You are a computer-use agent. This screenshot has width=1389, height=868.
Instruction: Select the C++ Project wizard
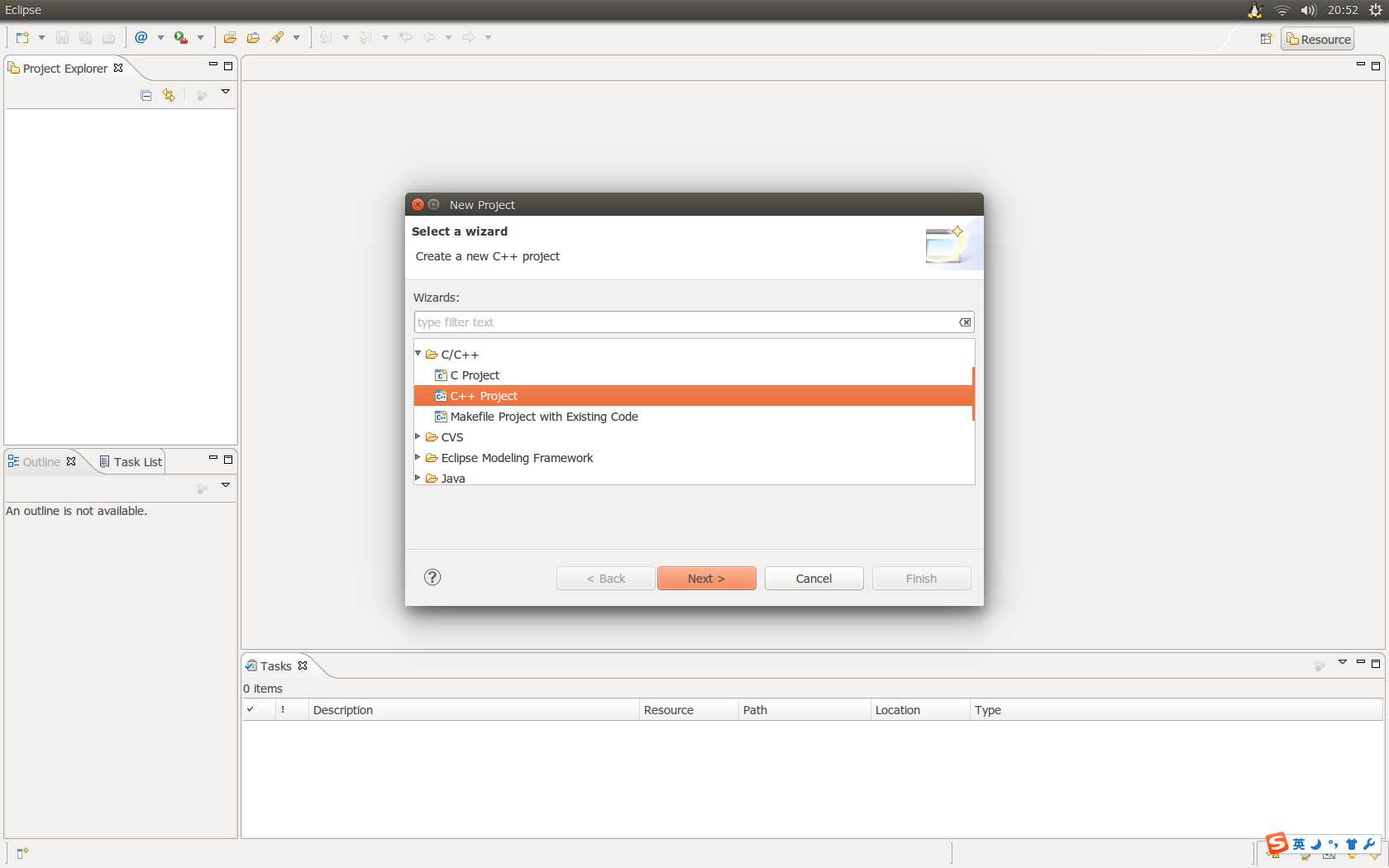point(694,396)
